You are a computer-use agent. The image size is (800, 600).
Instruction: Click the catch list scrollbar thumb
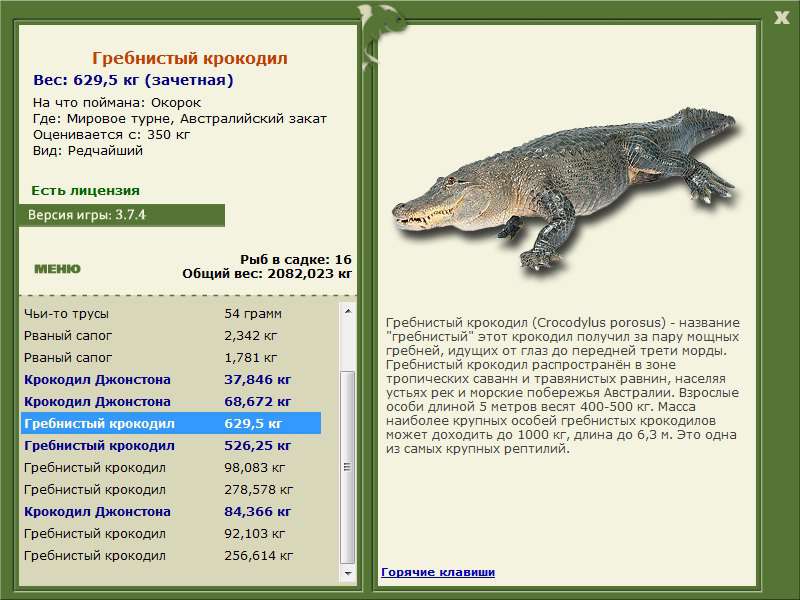348,465
